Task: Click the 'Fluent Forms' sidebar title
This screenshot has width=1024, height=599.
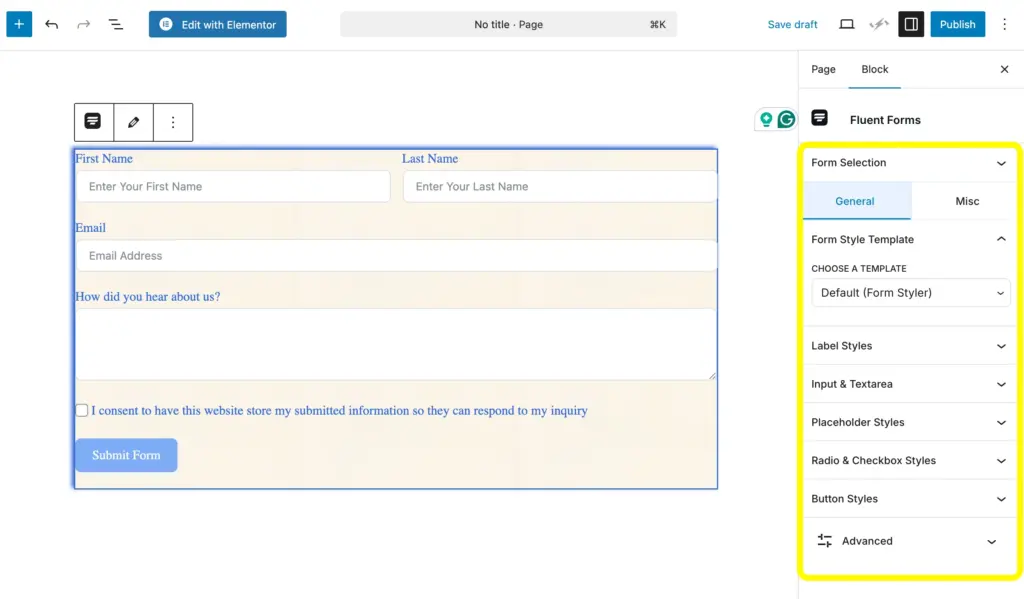Action: click(885, 120)
